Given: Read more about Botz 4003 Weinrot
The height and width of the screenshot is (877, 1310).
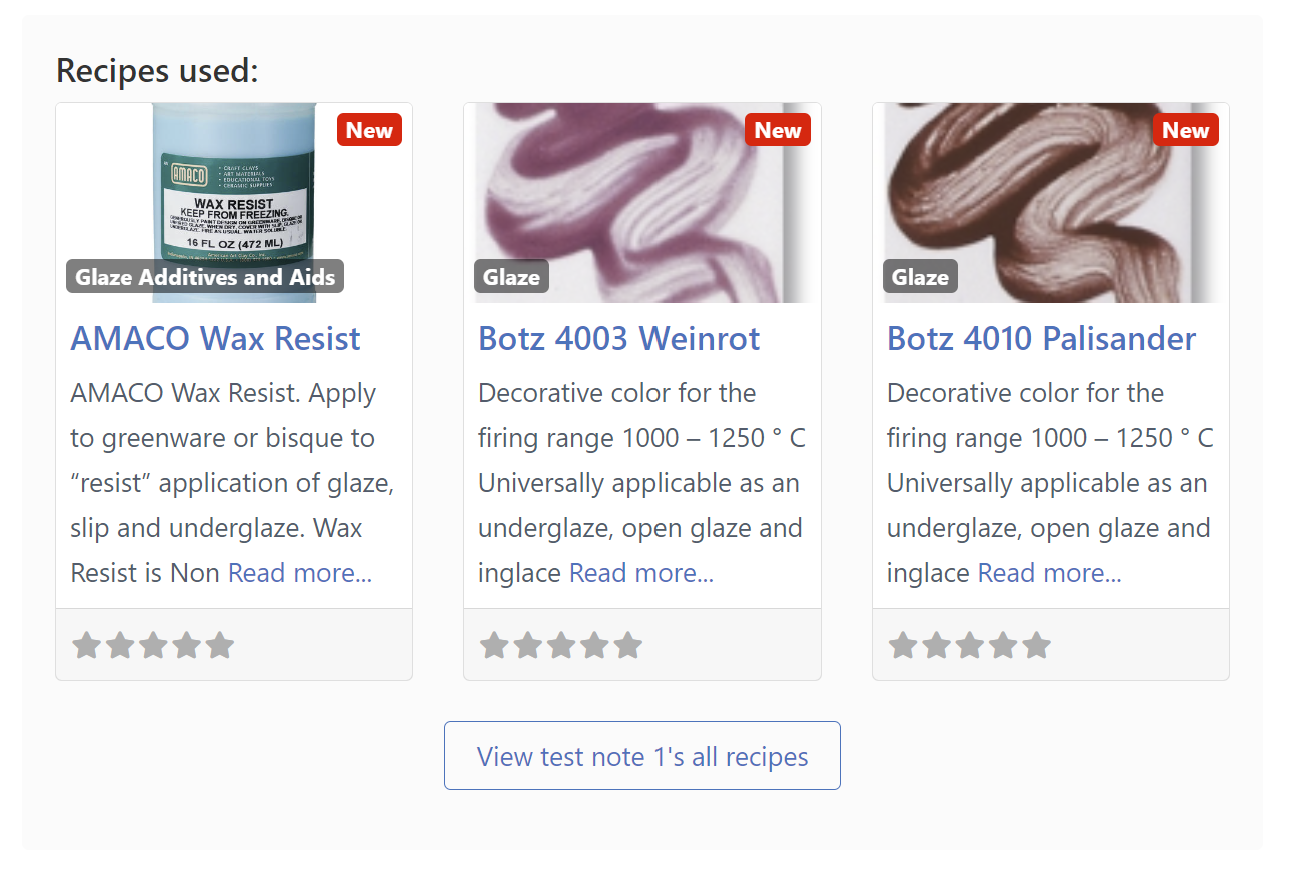Looking at the screenshot, I should 641,573.
